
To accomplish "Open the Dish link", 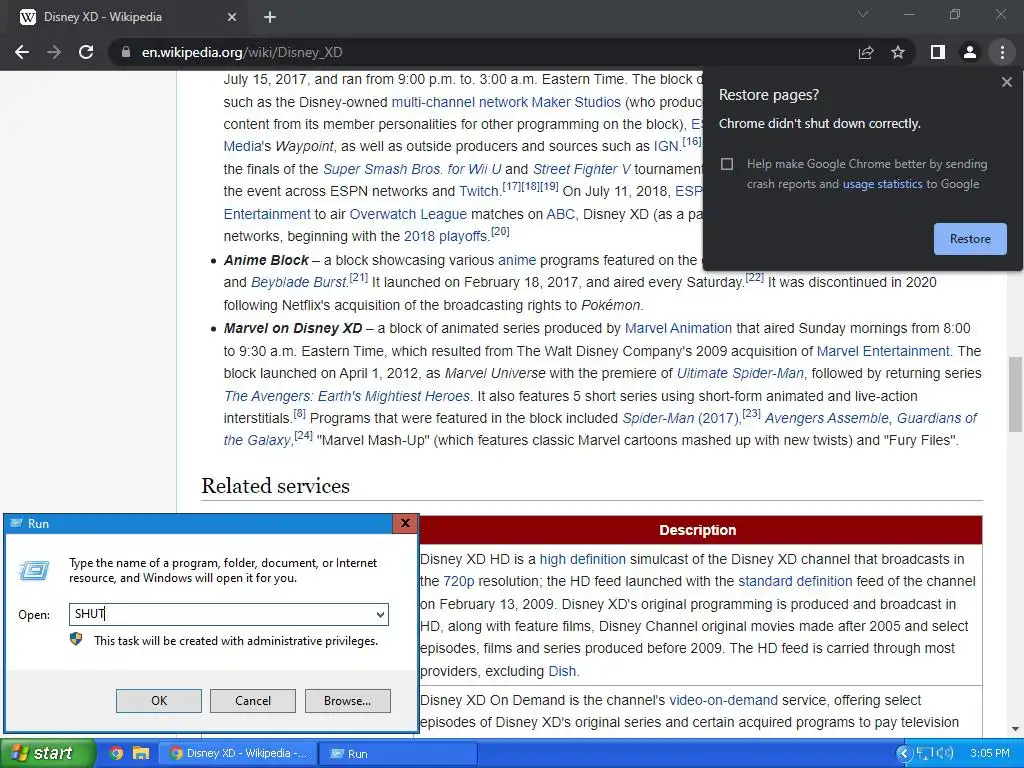I will coord(562,671).
